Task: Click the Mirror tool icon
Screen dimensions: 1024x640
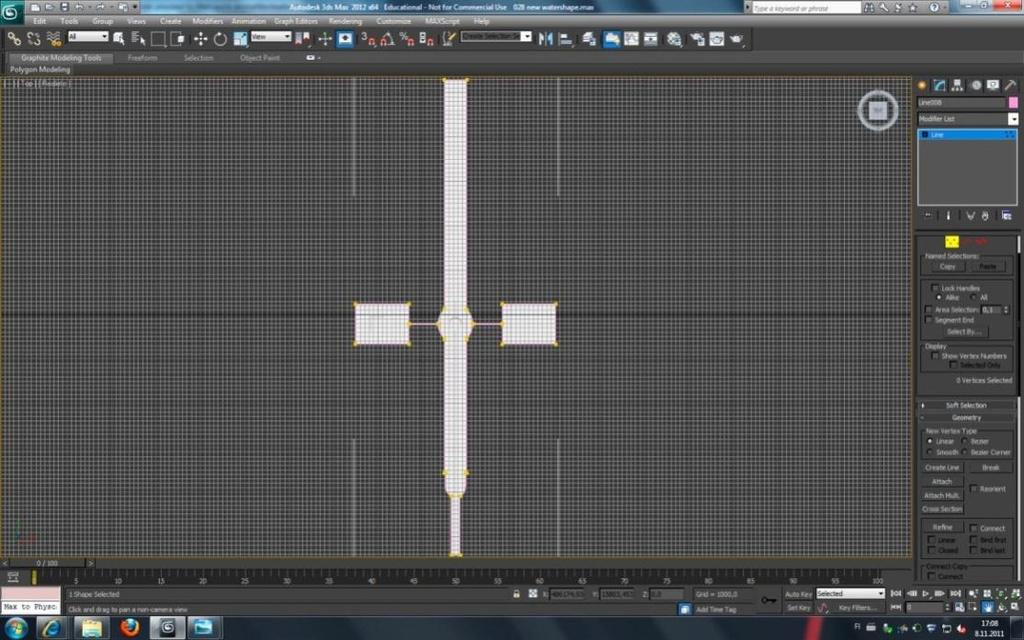Action: tap(545, 39)
